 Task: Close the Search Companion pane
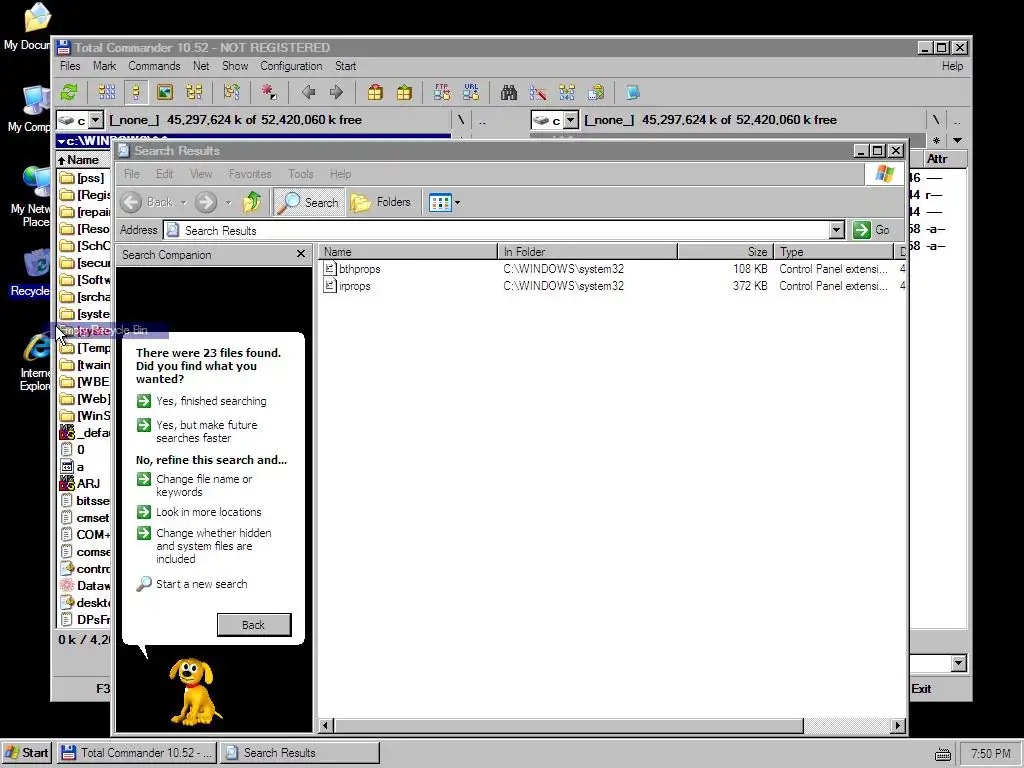click(x=301, y=254)
